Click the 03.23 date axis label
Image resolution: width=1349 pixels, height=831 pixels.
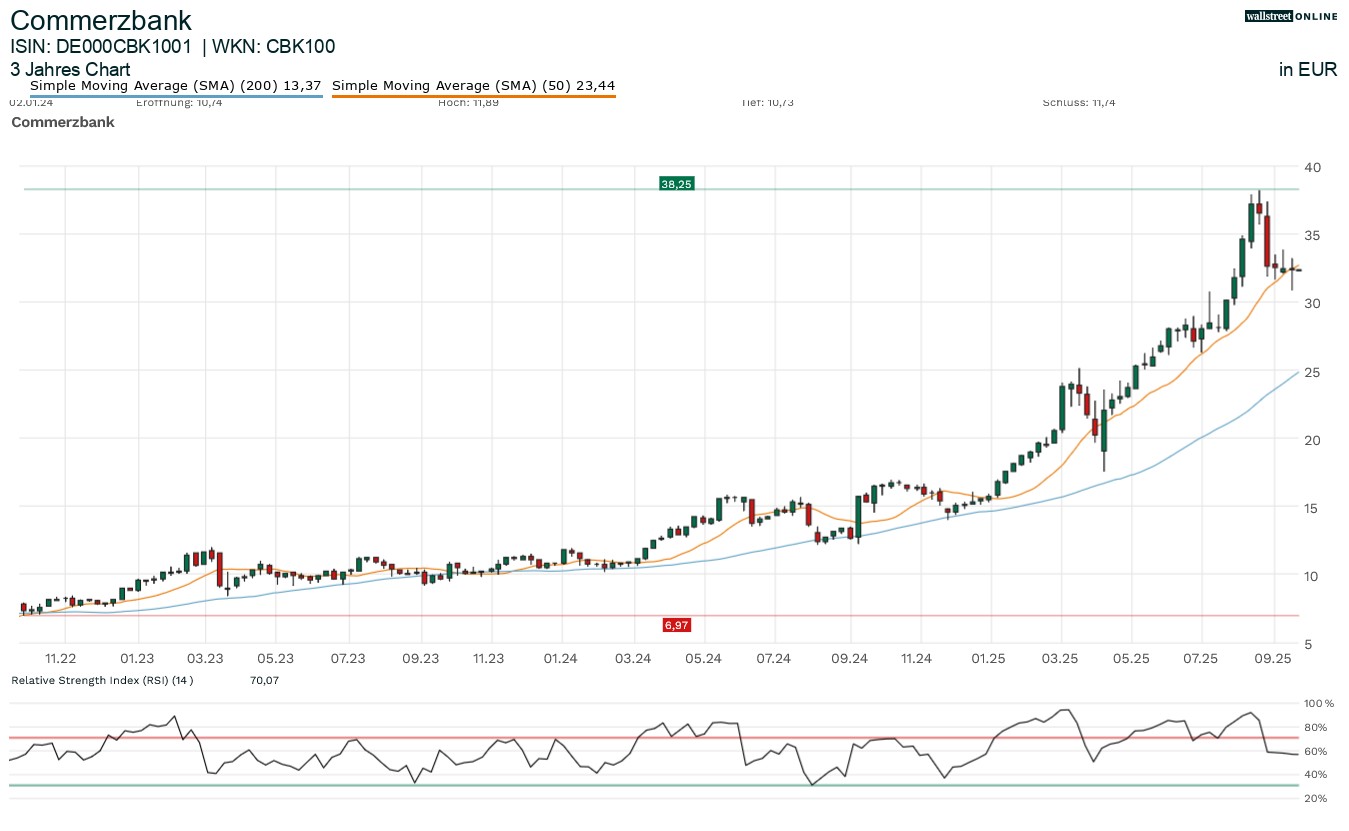205,658
